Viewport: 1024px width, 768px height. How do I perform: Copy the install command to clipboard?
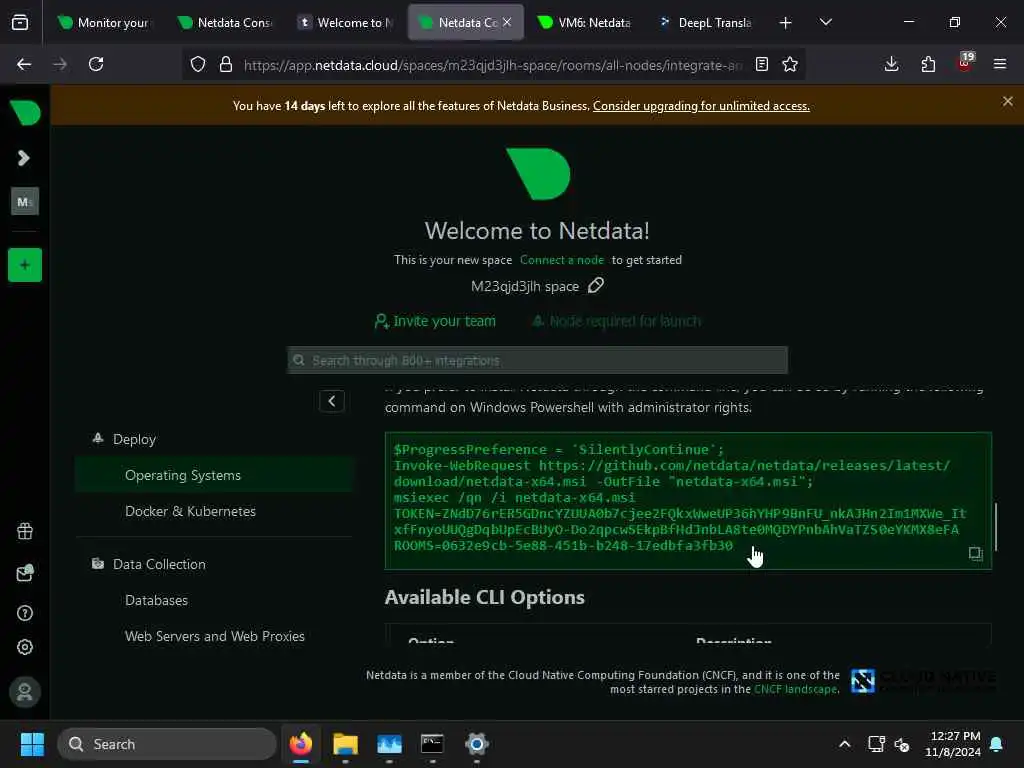[x=975, y=554]
